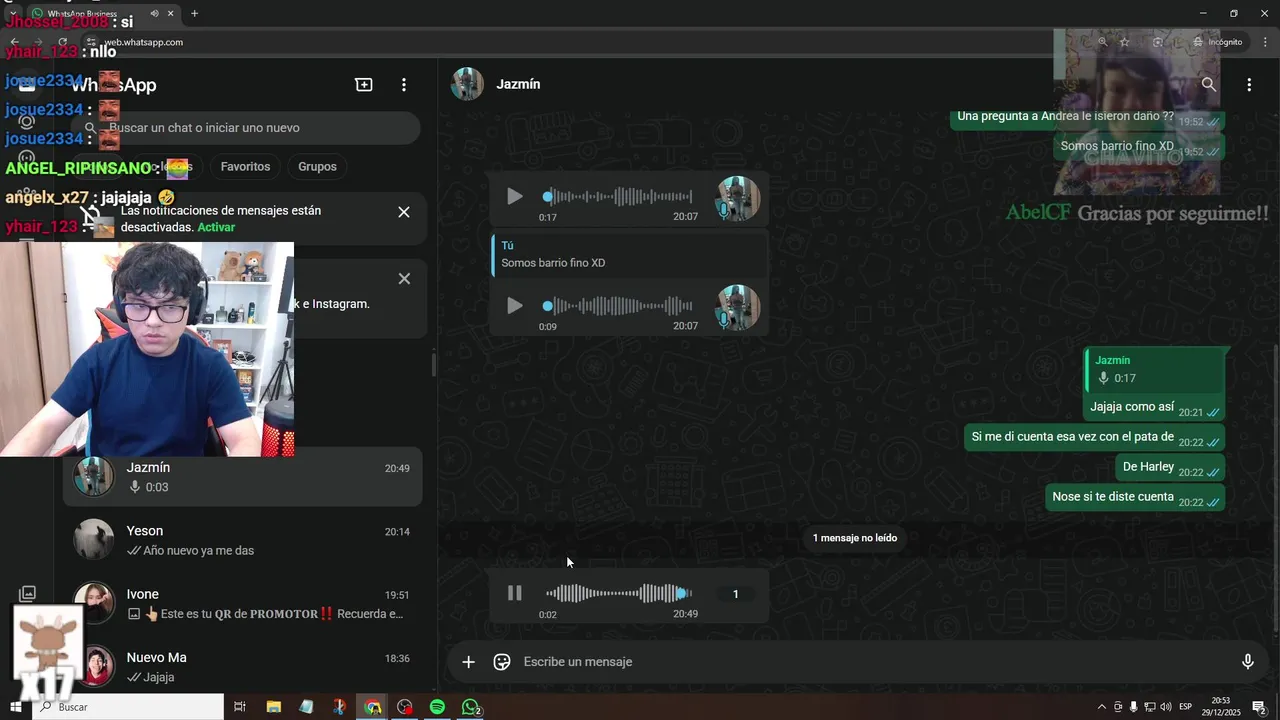Filter chats by Favoritos
The width and height of the screenshot is (1280, 720).
[x=245, y=167]
